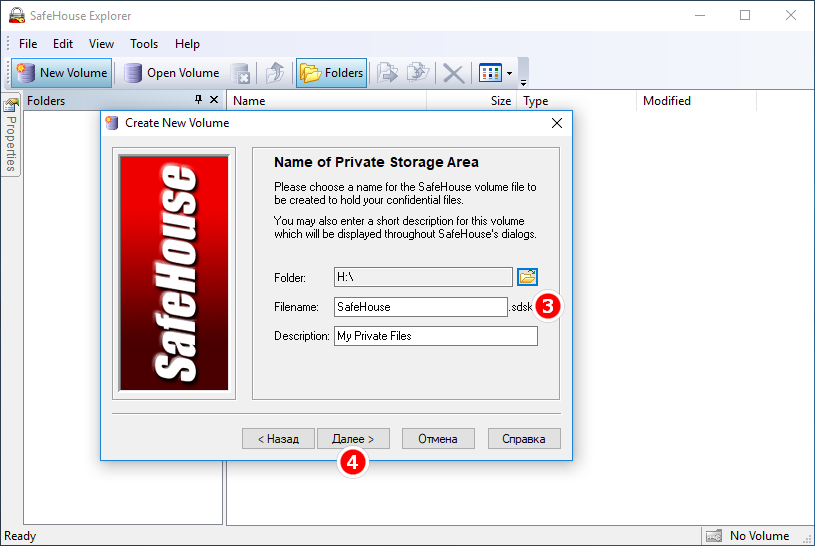Click the drive icon in status bar
The width and height of the screenshot is (815, 546).
click(x=714, y=536)
